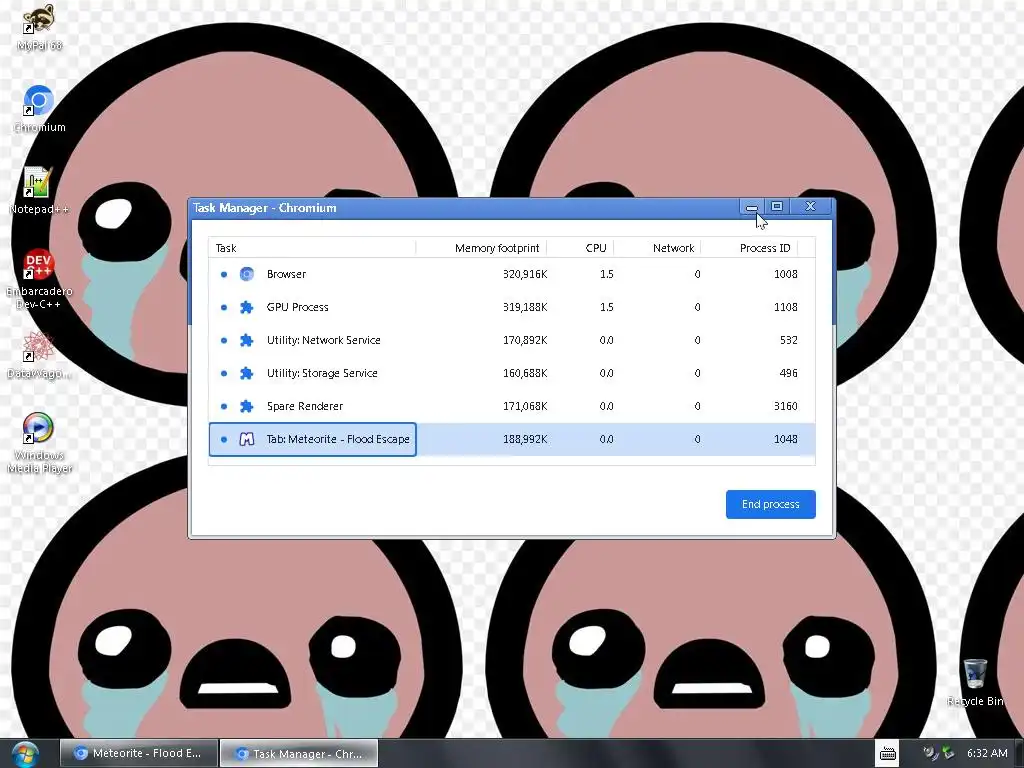Click process ID 532

(x=788, y=340)
